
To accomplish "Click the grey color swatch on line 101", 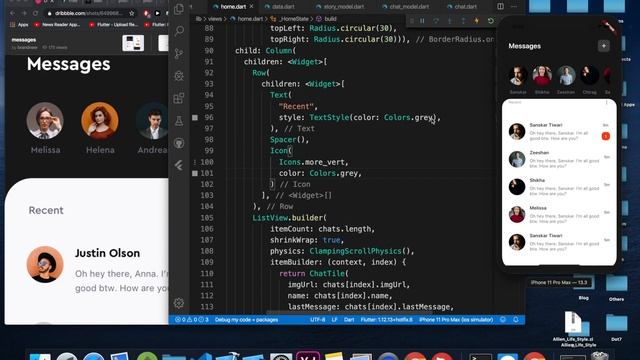I will pyautogui.click(x=195, y=173).
